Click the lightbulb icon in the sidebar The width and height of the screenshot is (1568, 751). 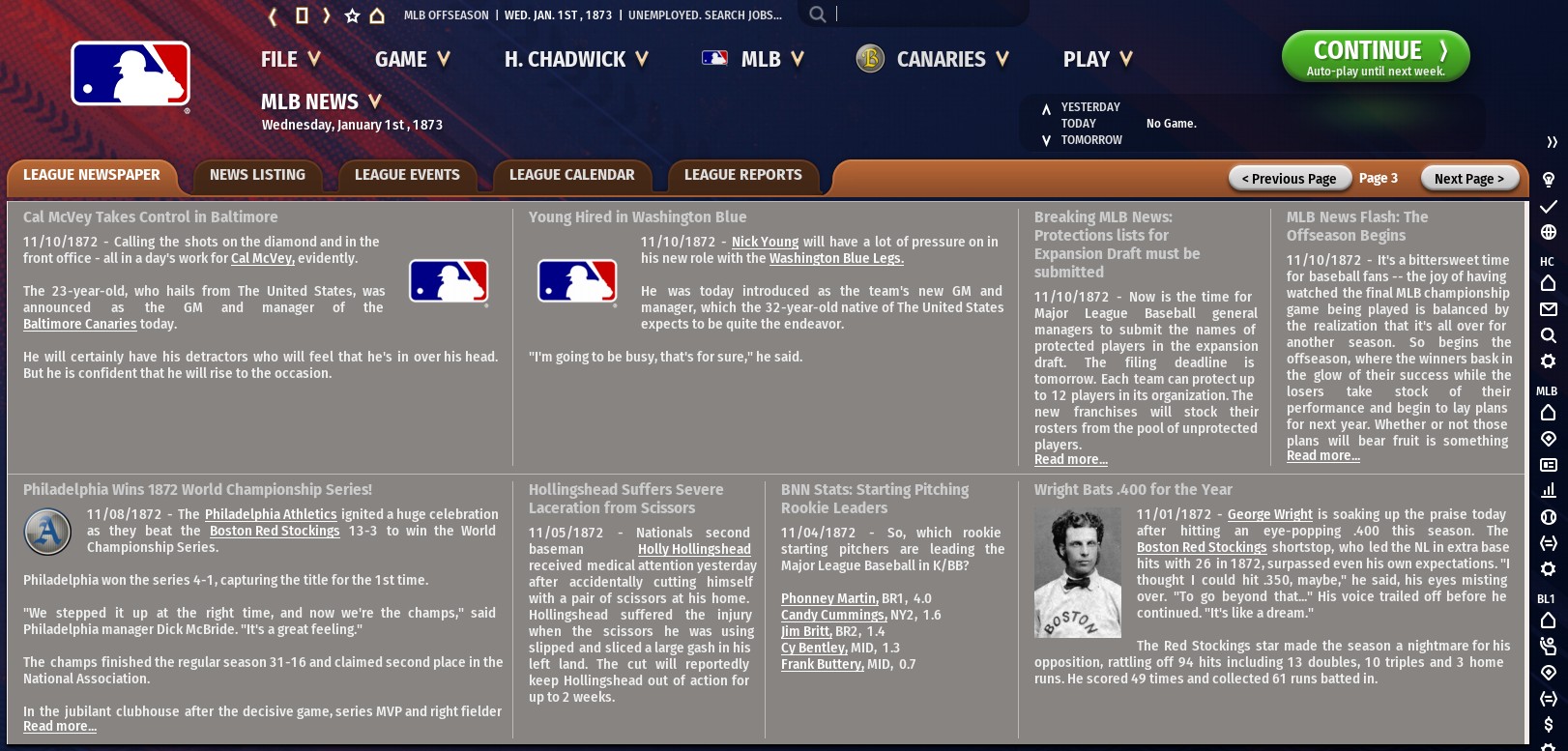coord(1548,180)
